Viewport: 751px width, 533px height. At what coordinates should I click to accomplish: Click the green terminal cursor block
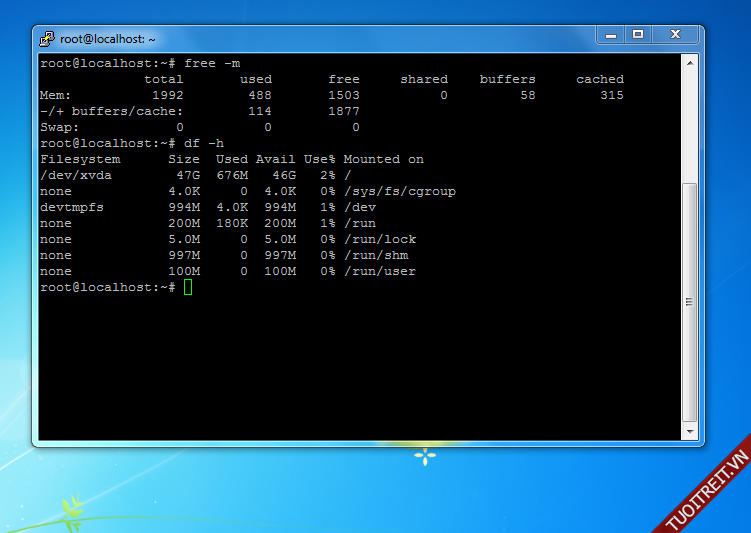tap(188, 288)
